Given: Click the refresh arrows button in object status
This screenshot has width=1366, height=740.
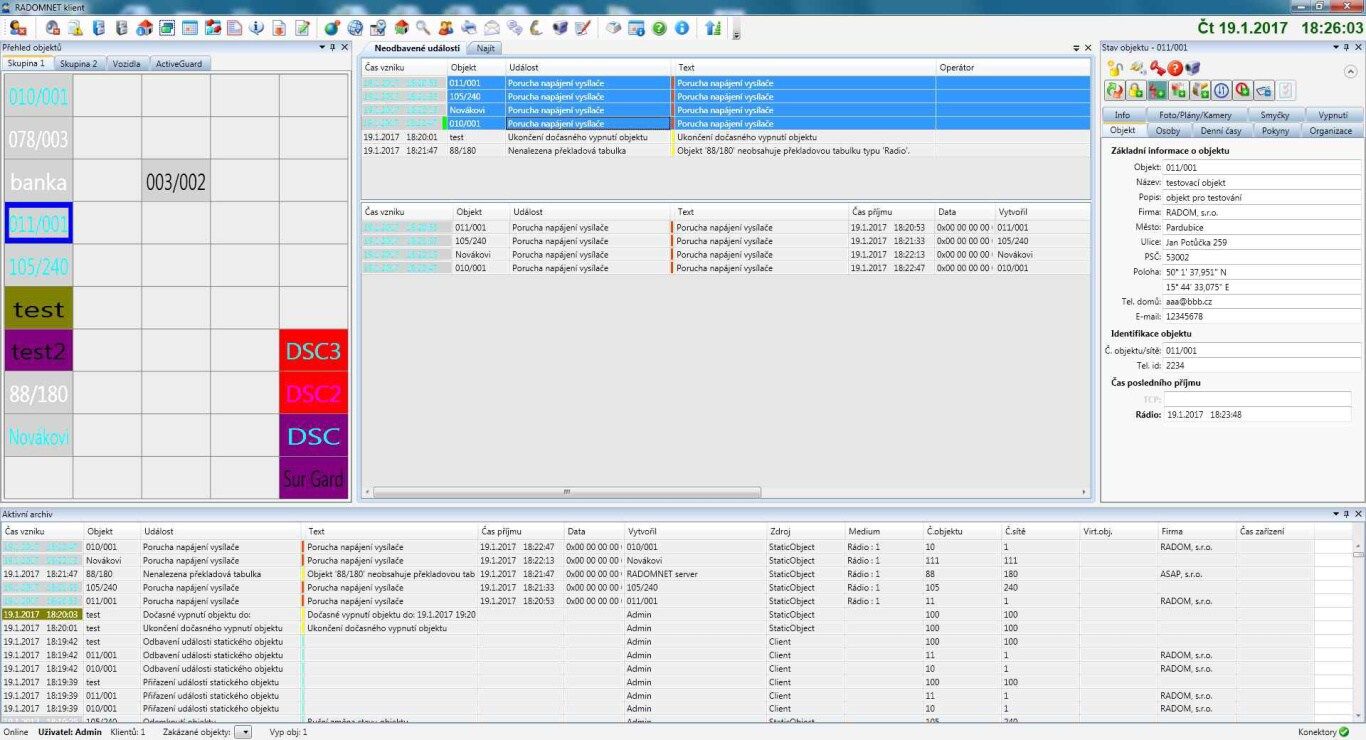Looking at the screenshot, I should point(1114,91).
